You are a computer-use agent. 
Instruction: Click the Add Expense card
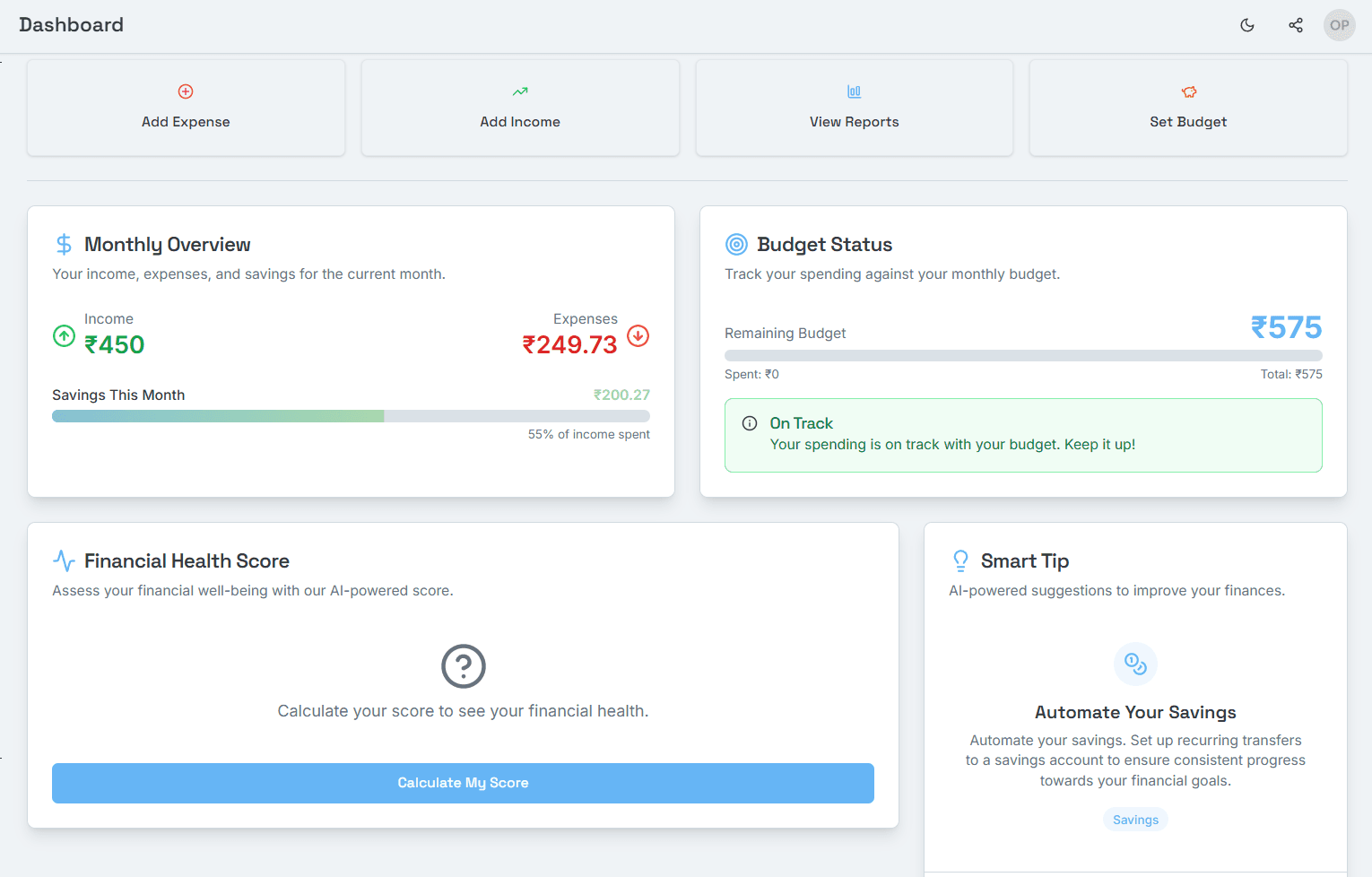pos(186,108)
